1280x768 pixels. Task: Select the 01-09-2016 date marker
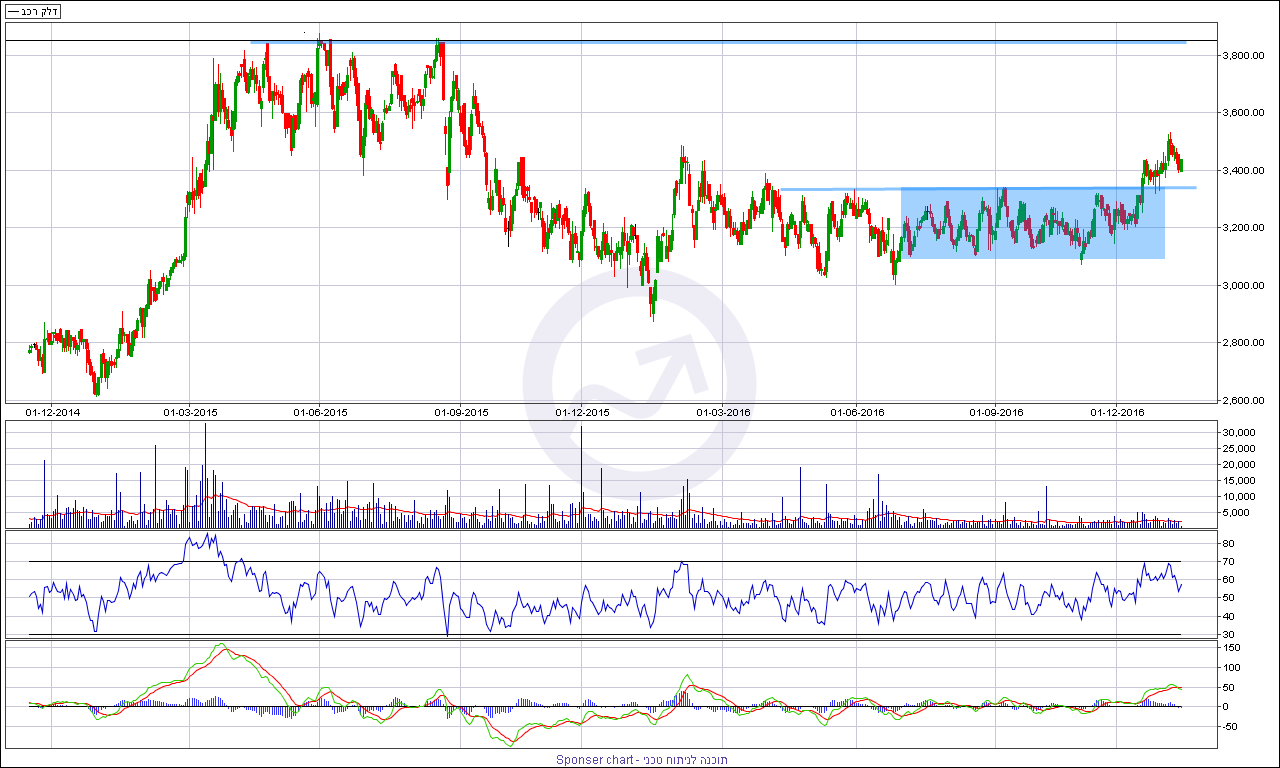[996, 412]
